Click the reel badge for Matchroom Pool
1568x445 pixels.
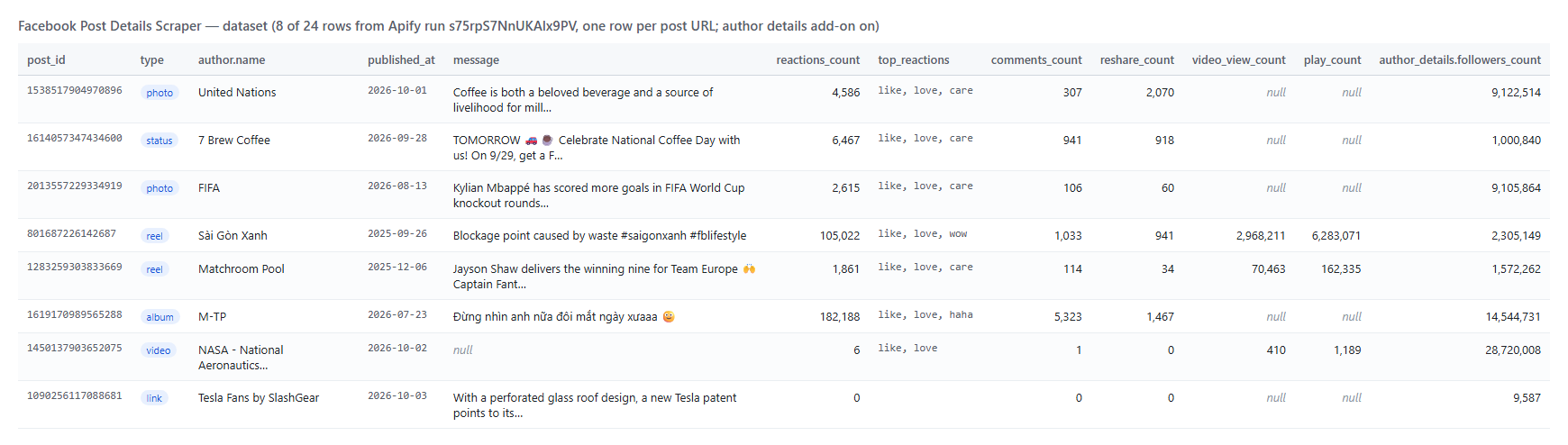tap(155, 269)
